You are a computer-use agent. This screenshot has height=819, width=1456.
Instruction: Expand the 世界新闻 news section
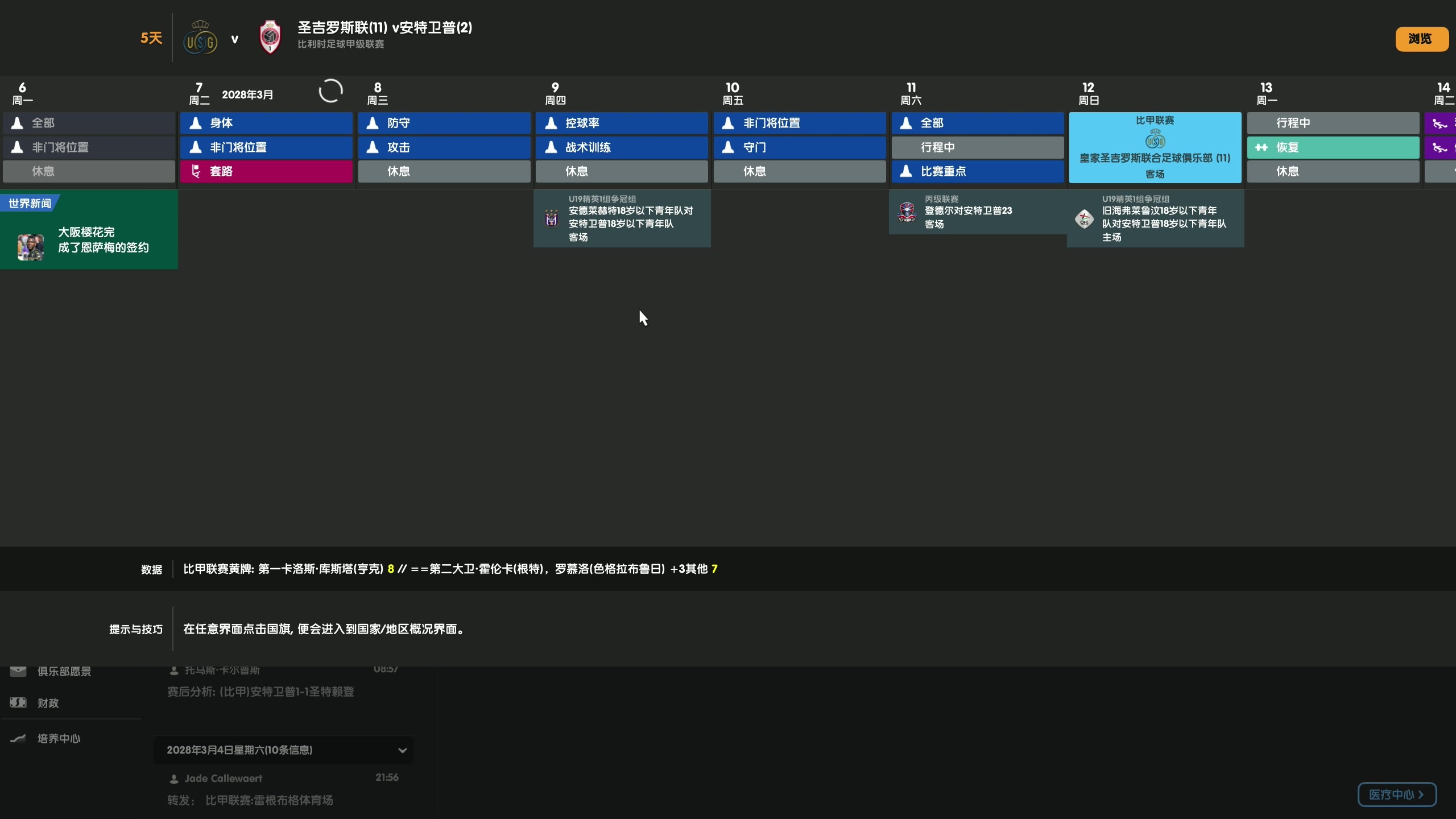point(29,203)
